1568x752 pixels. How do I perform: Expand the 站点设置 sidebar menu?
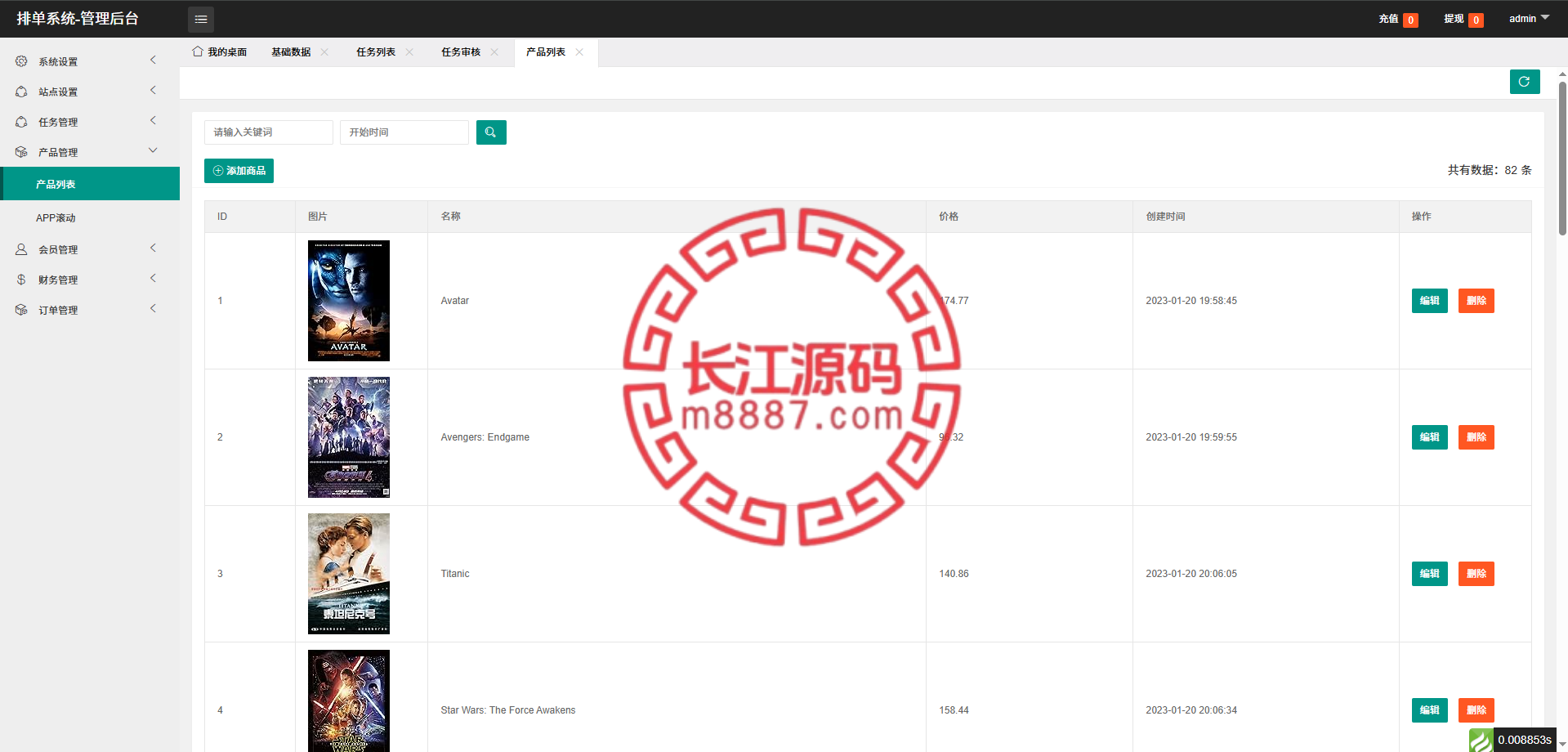90,92
